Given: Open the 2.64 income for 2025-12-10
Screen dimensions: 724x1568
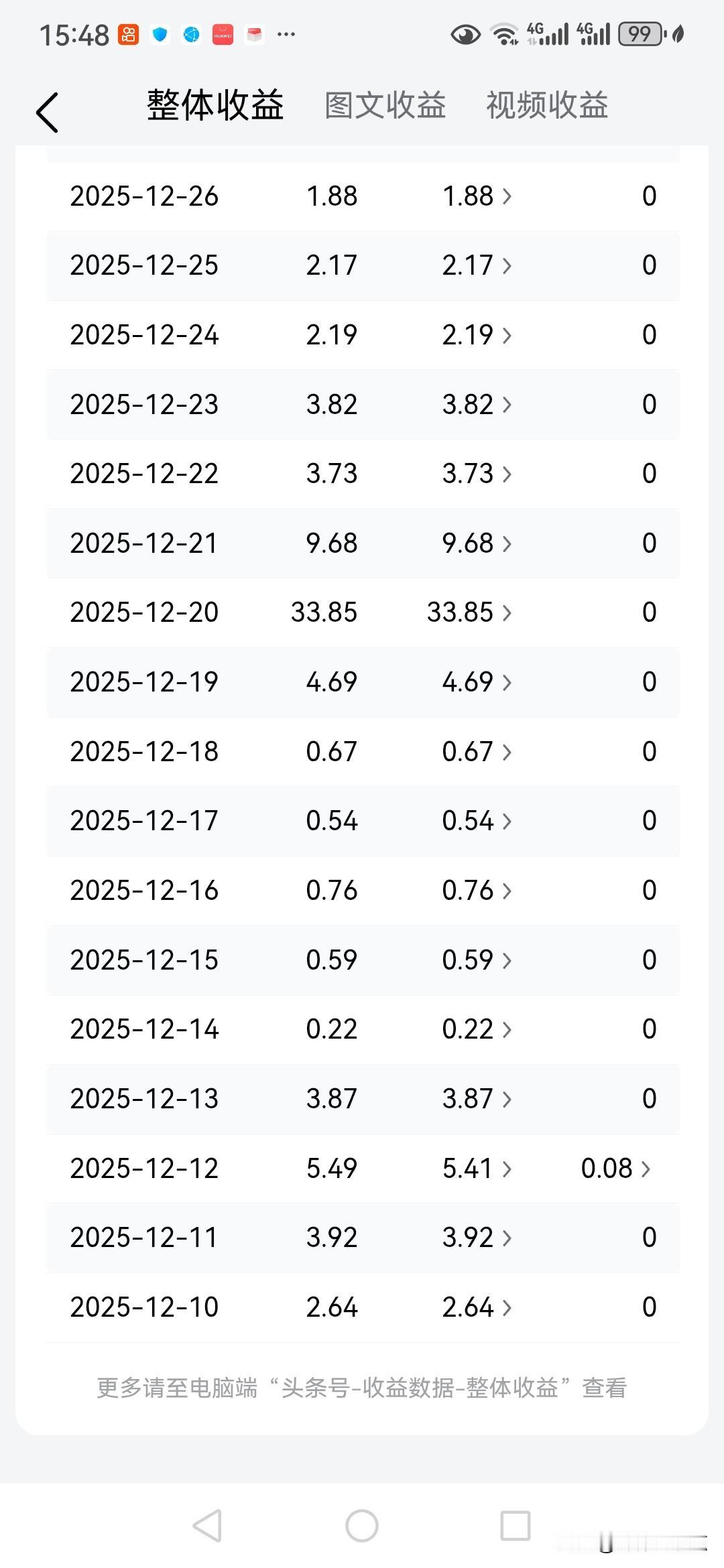Looking at the screenshot, I should 477,1307.
